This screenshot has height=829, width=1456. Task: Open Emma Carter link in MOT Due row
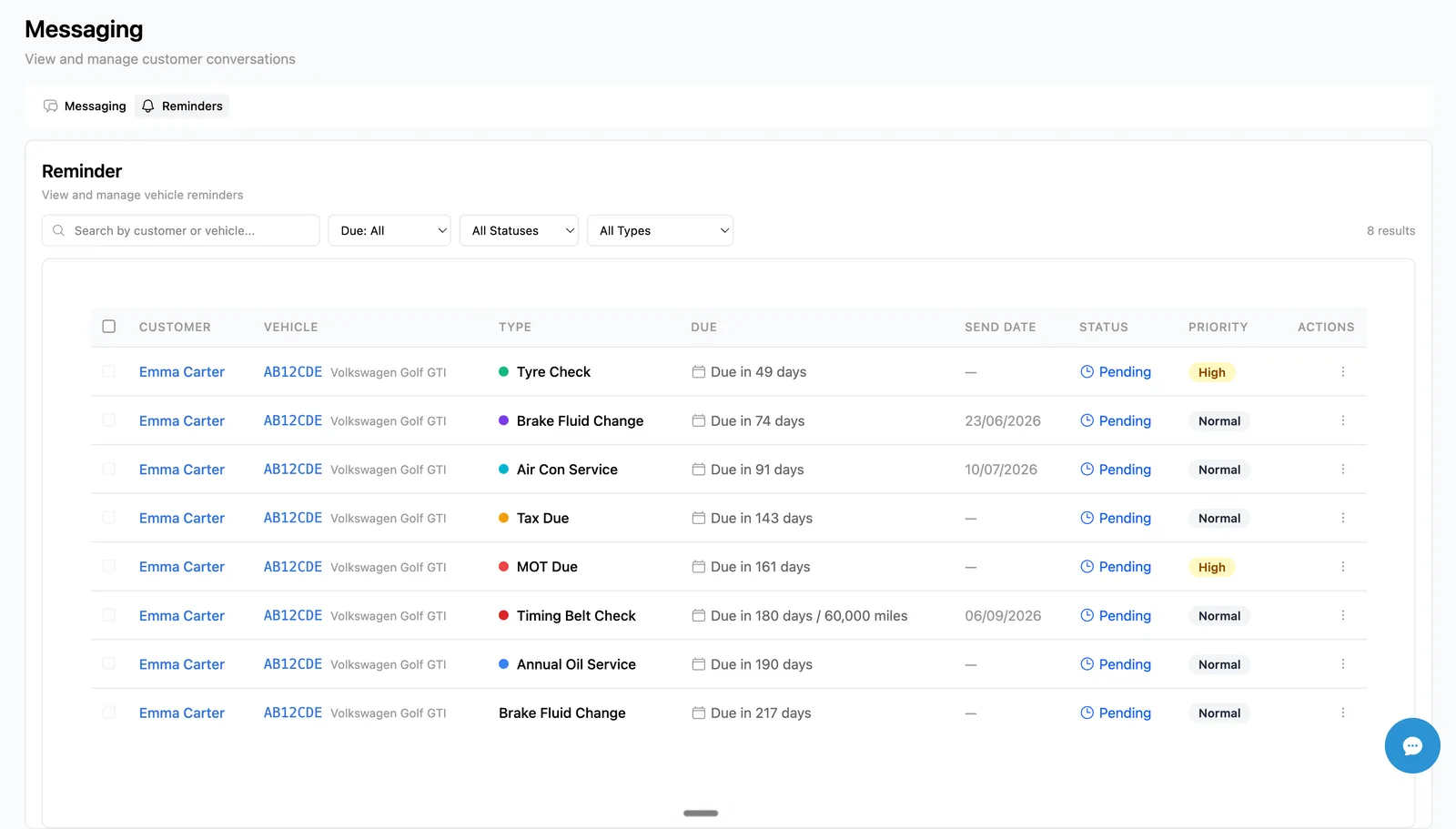point(182,567)
